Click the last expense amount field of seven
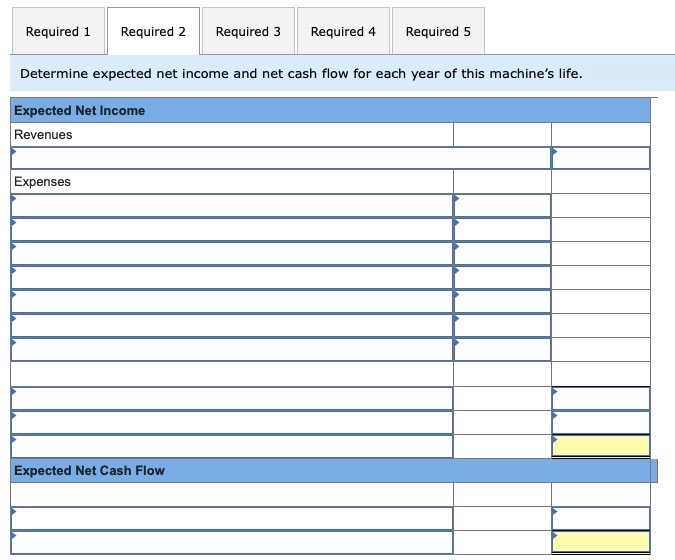675x560 pixels. tap(502, 350)
